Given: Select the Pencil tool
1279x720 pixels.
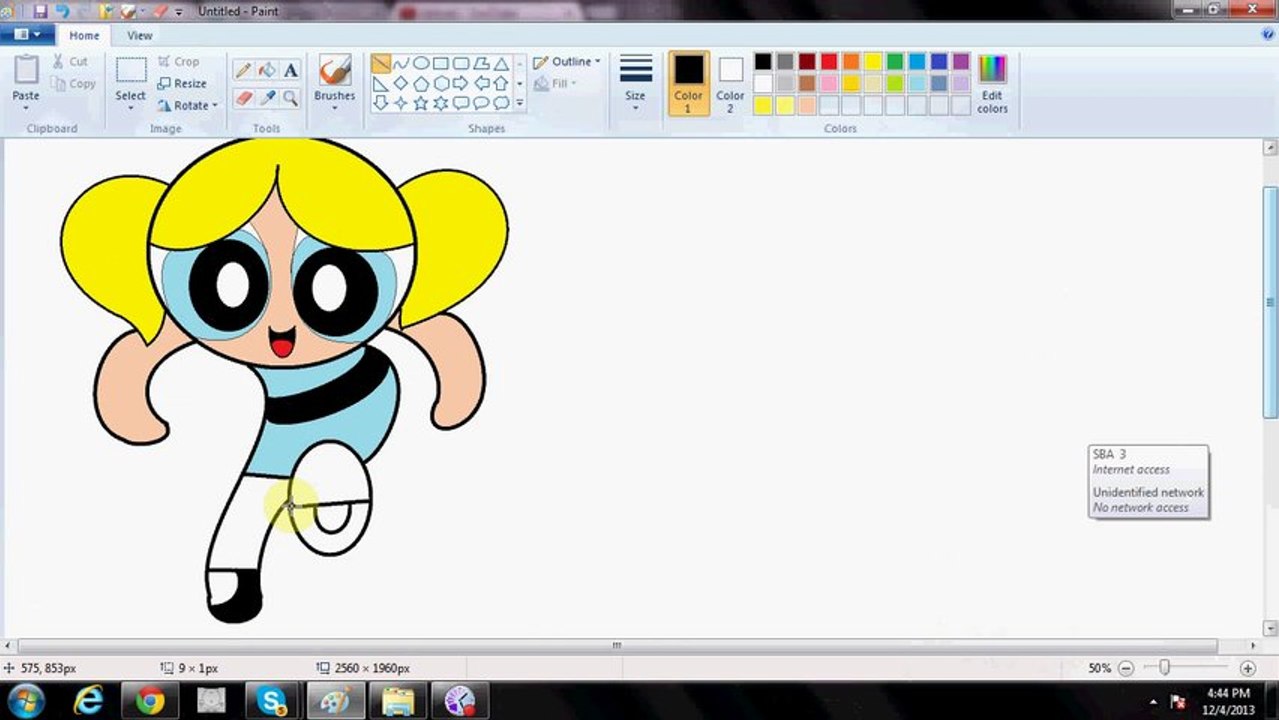Looking at the screenshot, I should tap(243, 70).
